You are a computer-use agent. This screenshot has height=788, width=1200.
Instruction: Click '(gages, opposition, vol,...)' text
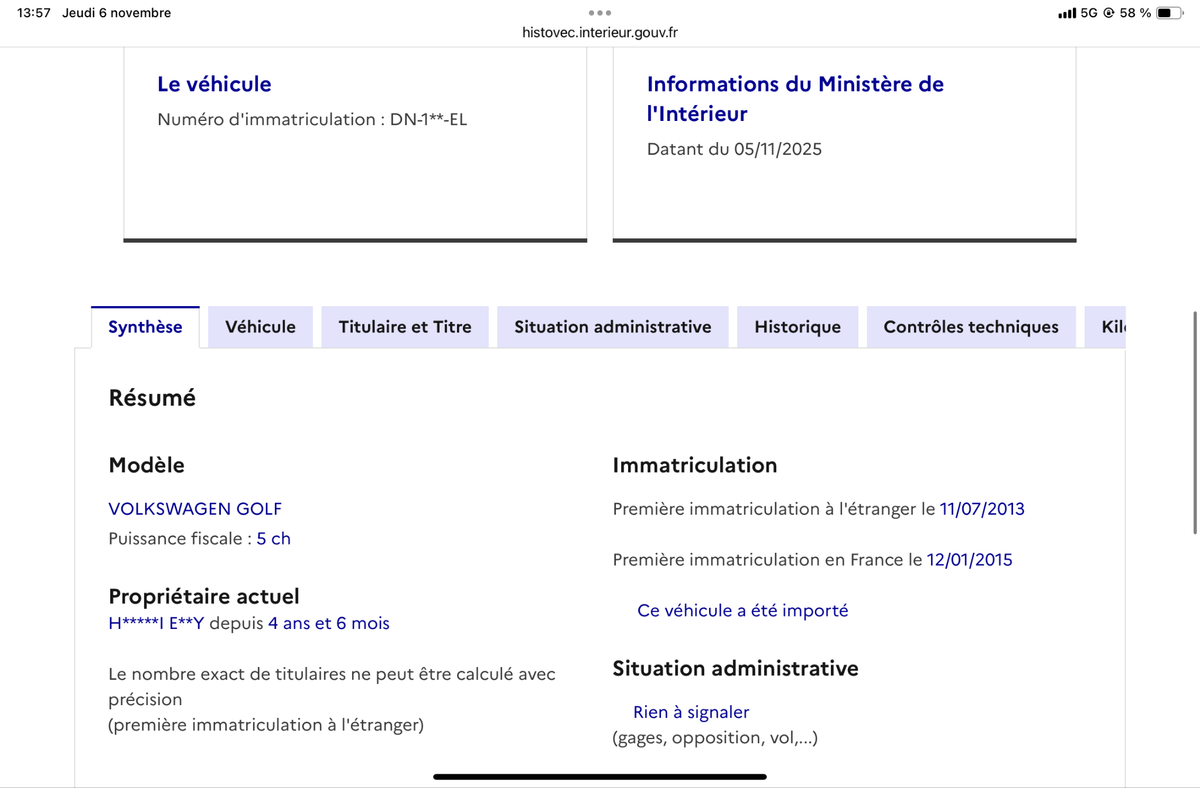coord(715,738)
